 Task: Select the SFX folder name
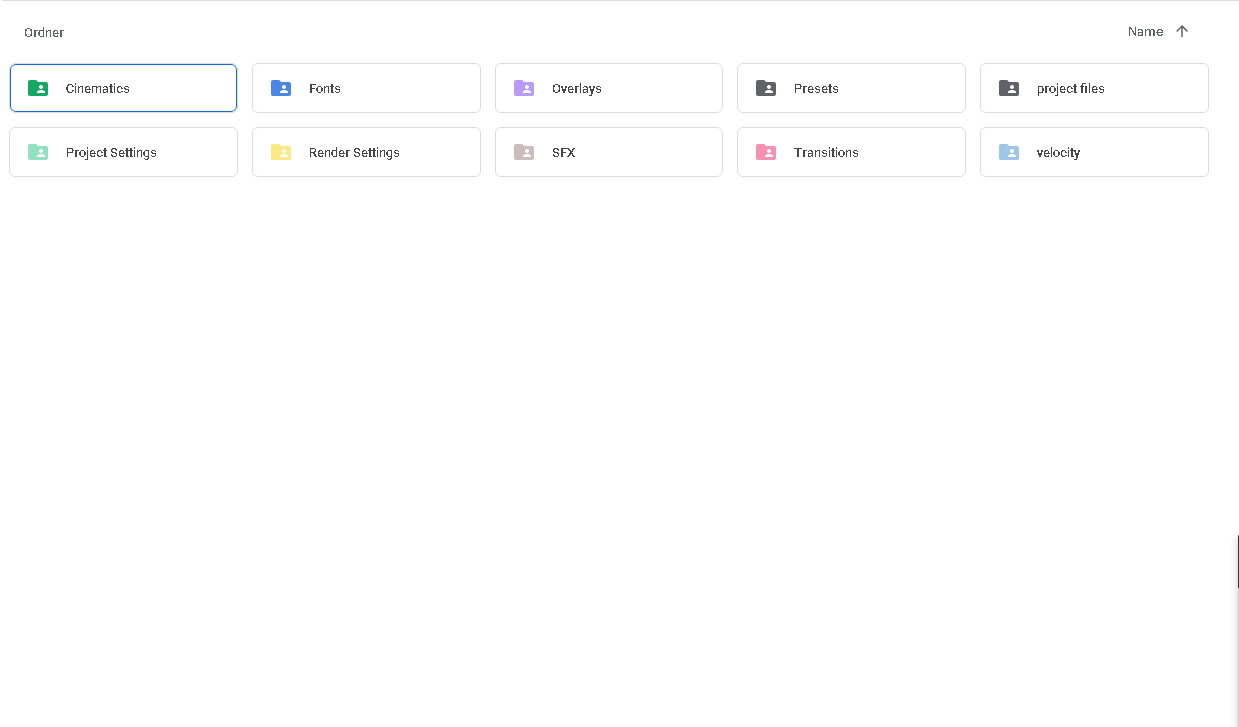(564, 152)
